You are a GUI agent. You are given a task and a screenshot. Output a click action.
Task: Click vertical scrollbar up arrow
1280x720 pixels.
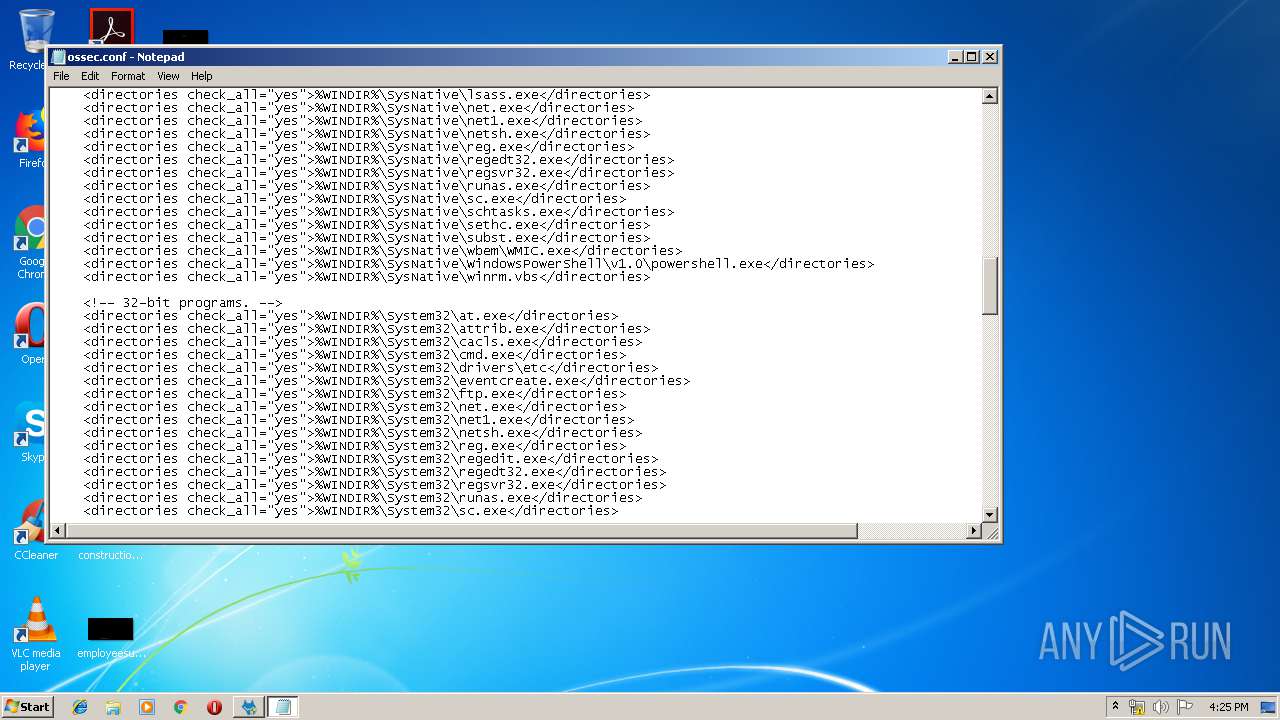[990, 97]
